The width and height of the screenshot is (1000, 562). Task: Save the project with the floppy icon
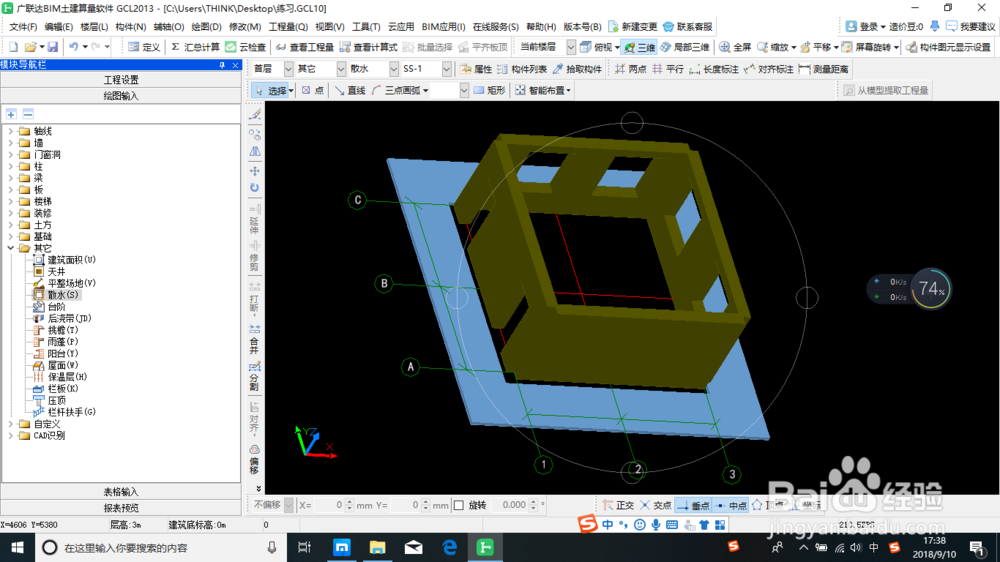53,47
